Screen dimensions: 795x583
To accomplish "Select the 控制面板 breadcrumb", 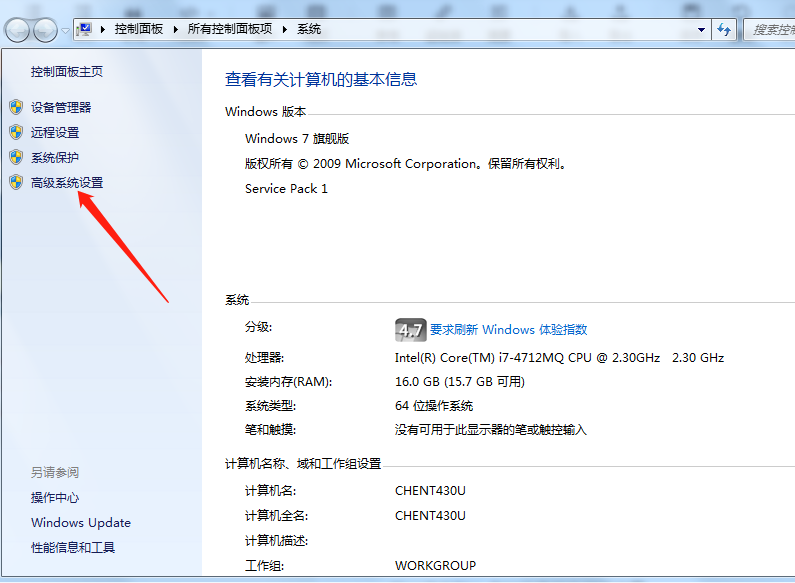I will pyautogui.click(x=138, y=29).
